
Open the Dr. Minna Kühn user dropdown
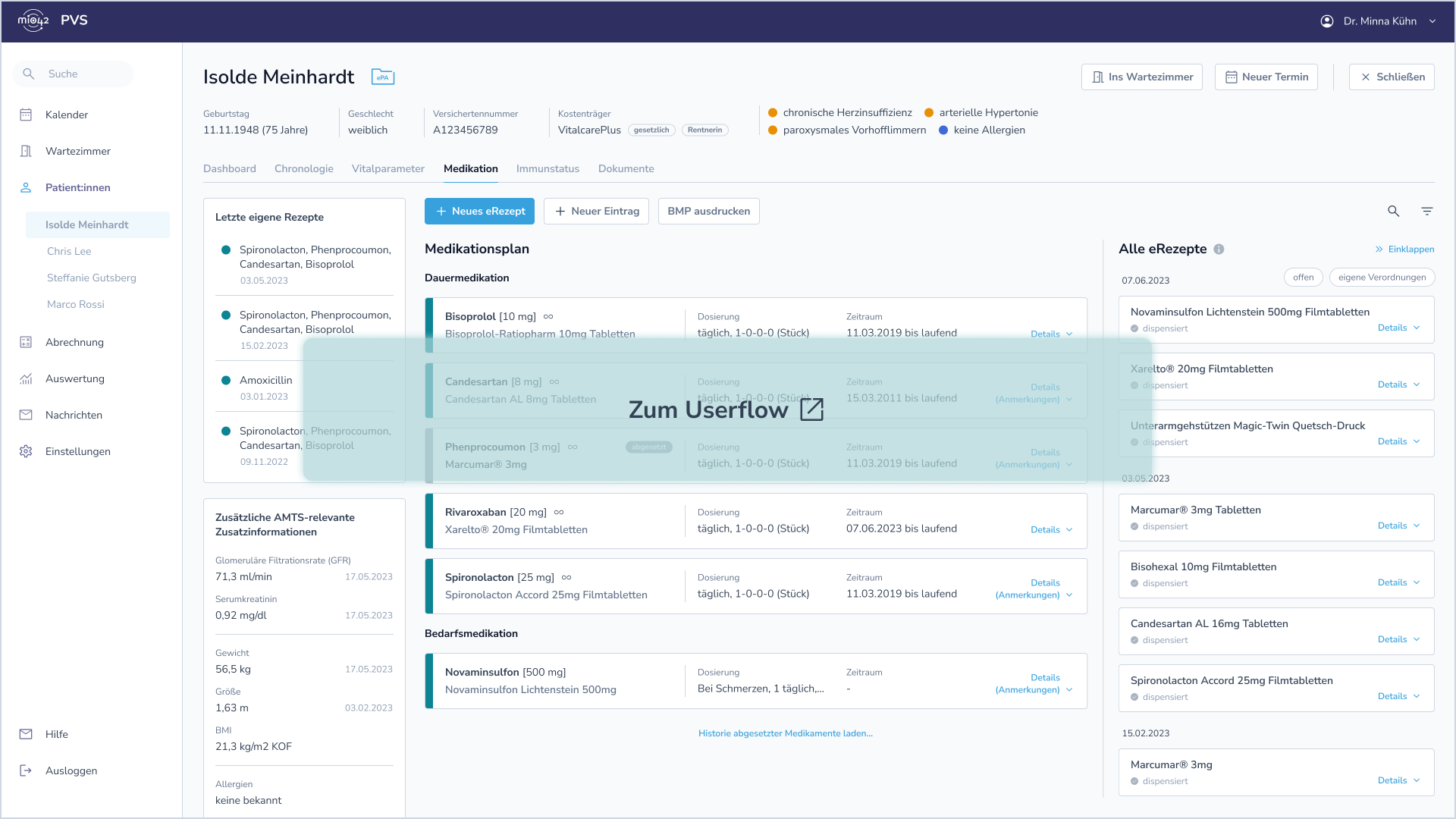[1379, 21]
